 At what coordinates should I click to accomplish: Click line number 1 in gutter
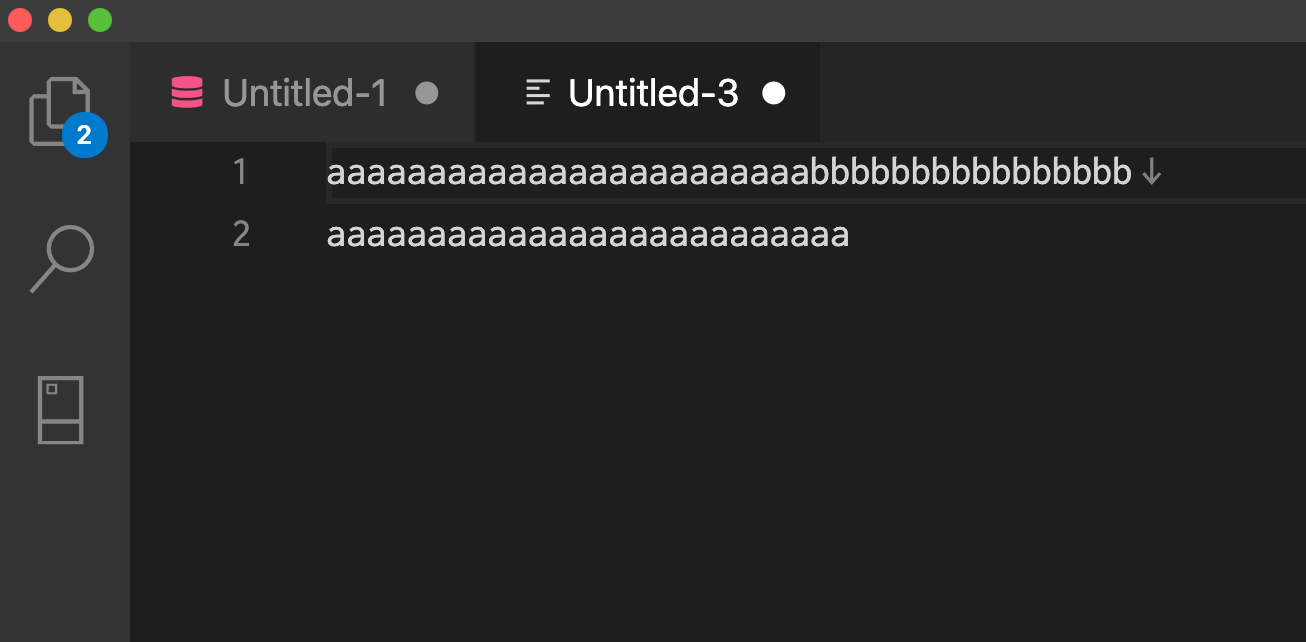(x=239, y=172)
